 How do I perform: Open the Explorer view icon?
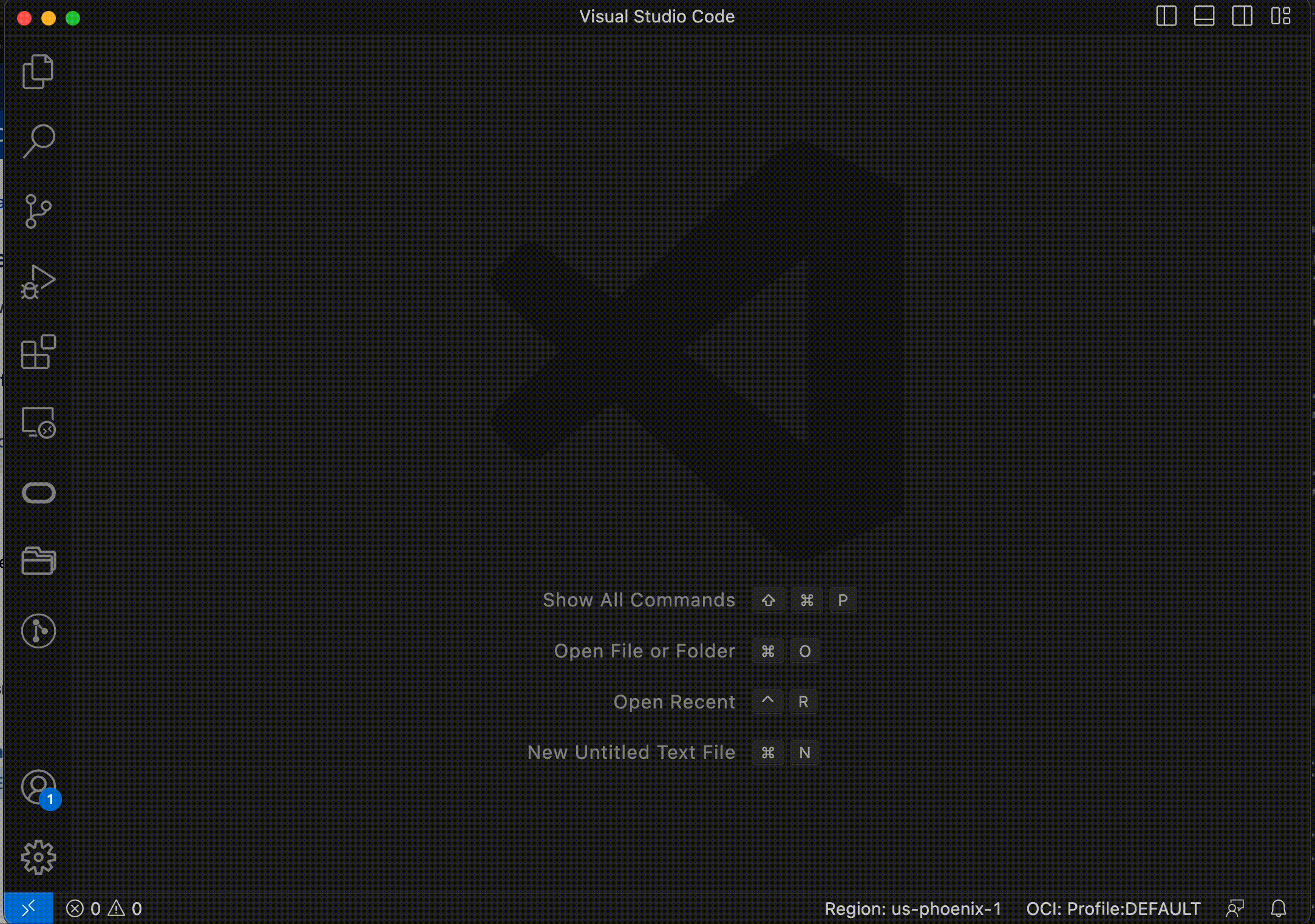click(x=38, y=72)
